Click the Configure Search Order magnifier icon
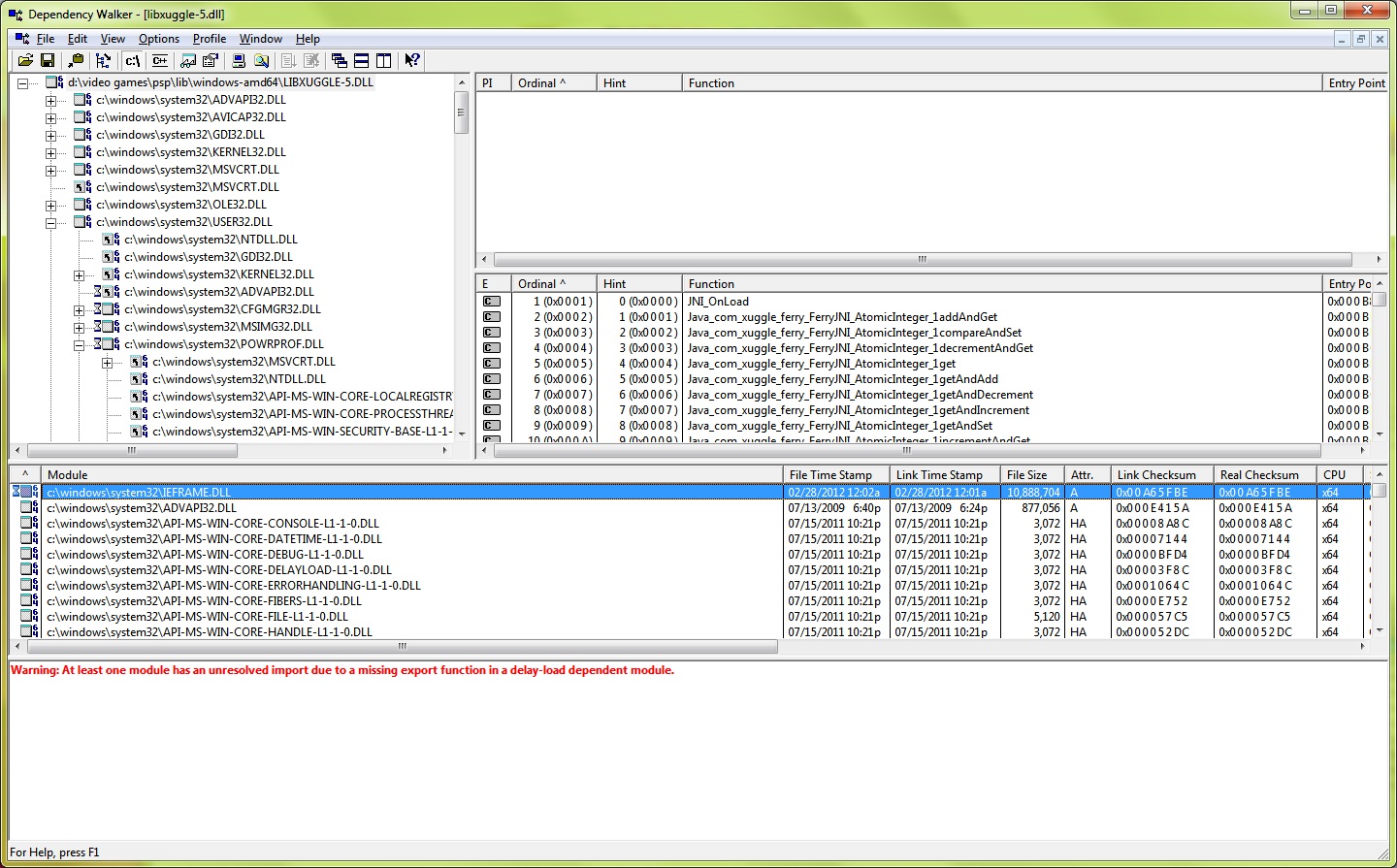The width and height of the screenshot is (1397, 868). [261, 60]
